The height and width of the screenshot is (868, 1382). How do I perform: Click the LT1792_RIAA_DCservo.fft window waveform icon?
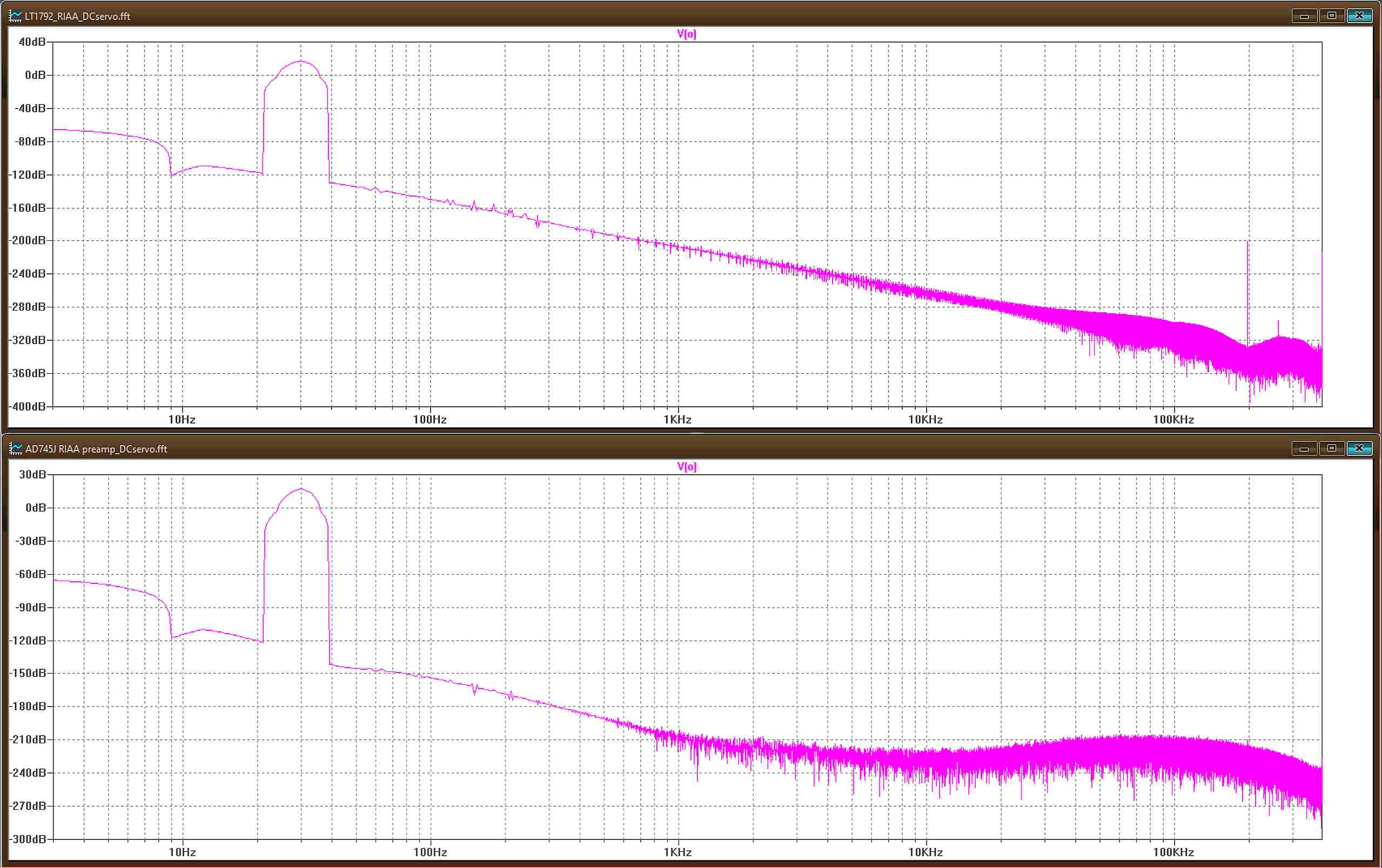point(16,16)
